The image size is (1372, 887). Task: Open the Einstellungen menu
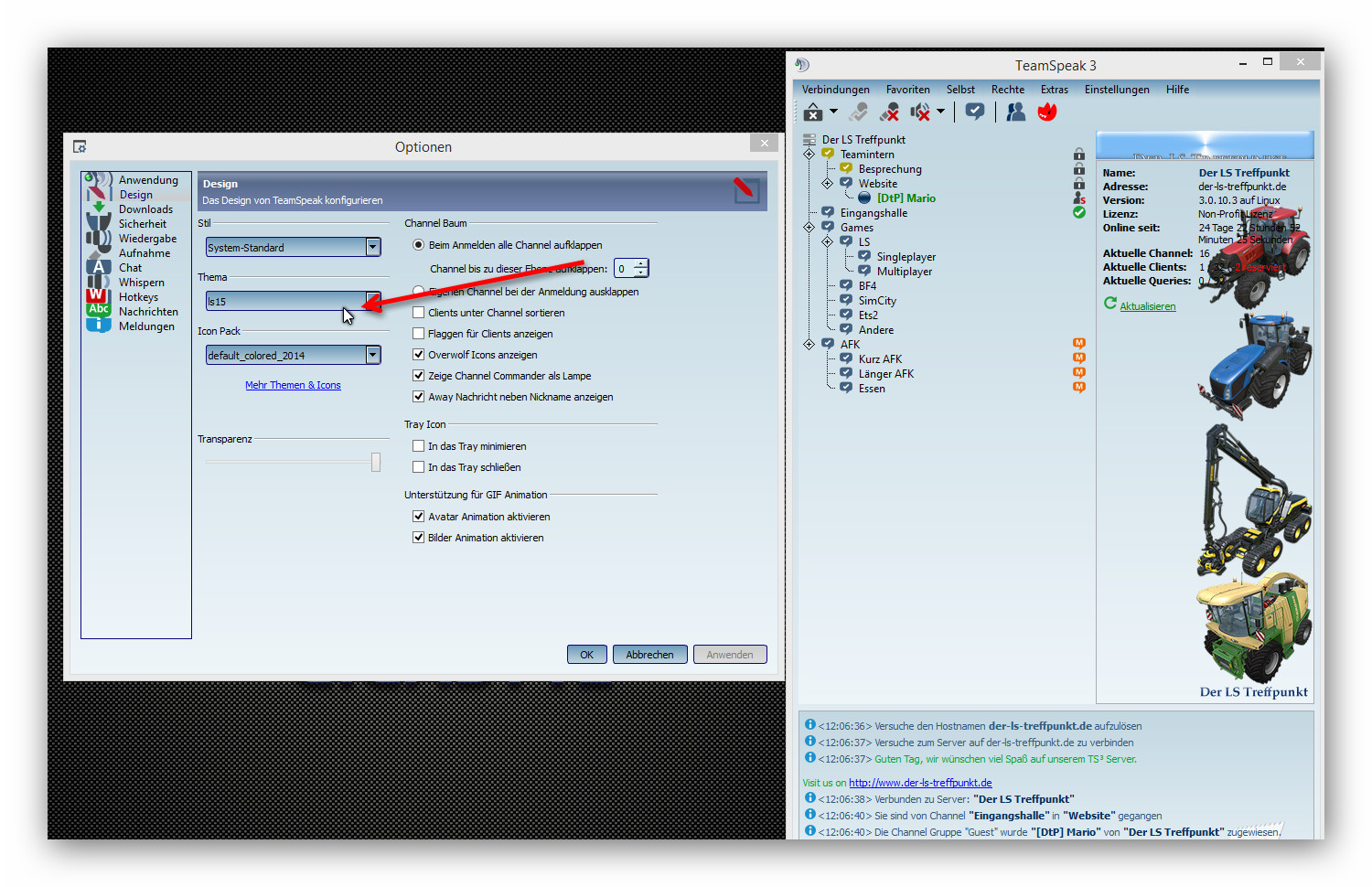1116,90
